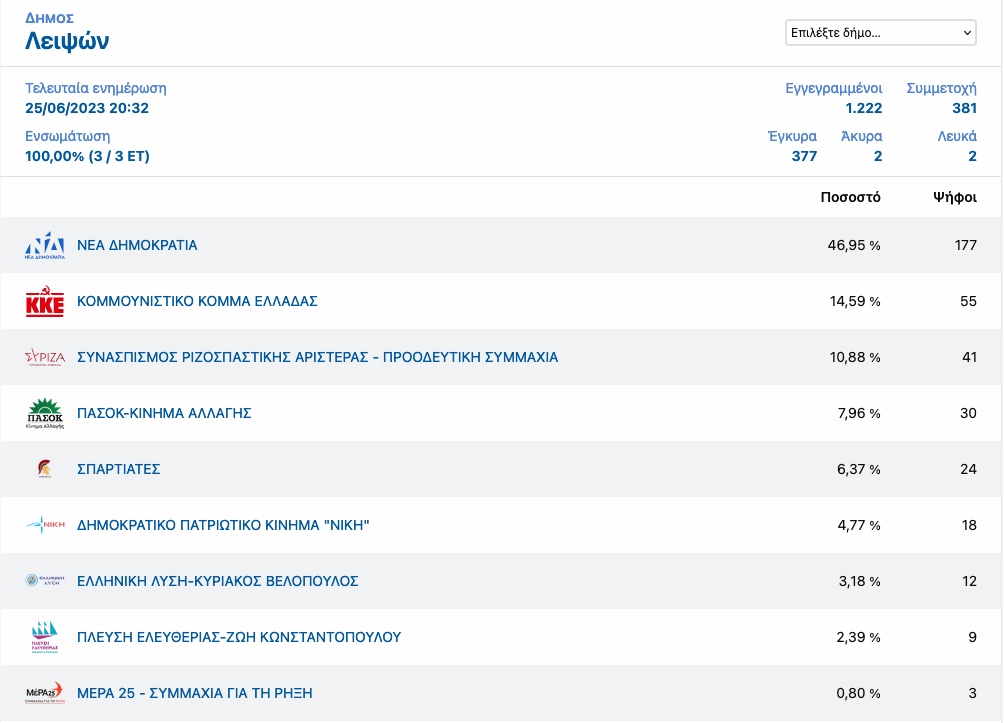Click the '6,37 %' percentage for Σπαρτιάτες
Image resolution: width=1004 pixels, height=723 pixels.
point(859,469)
